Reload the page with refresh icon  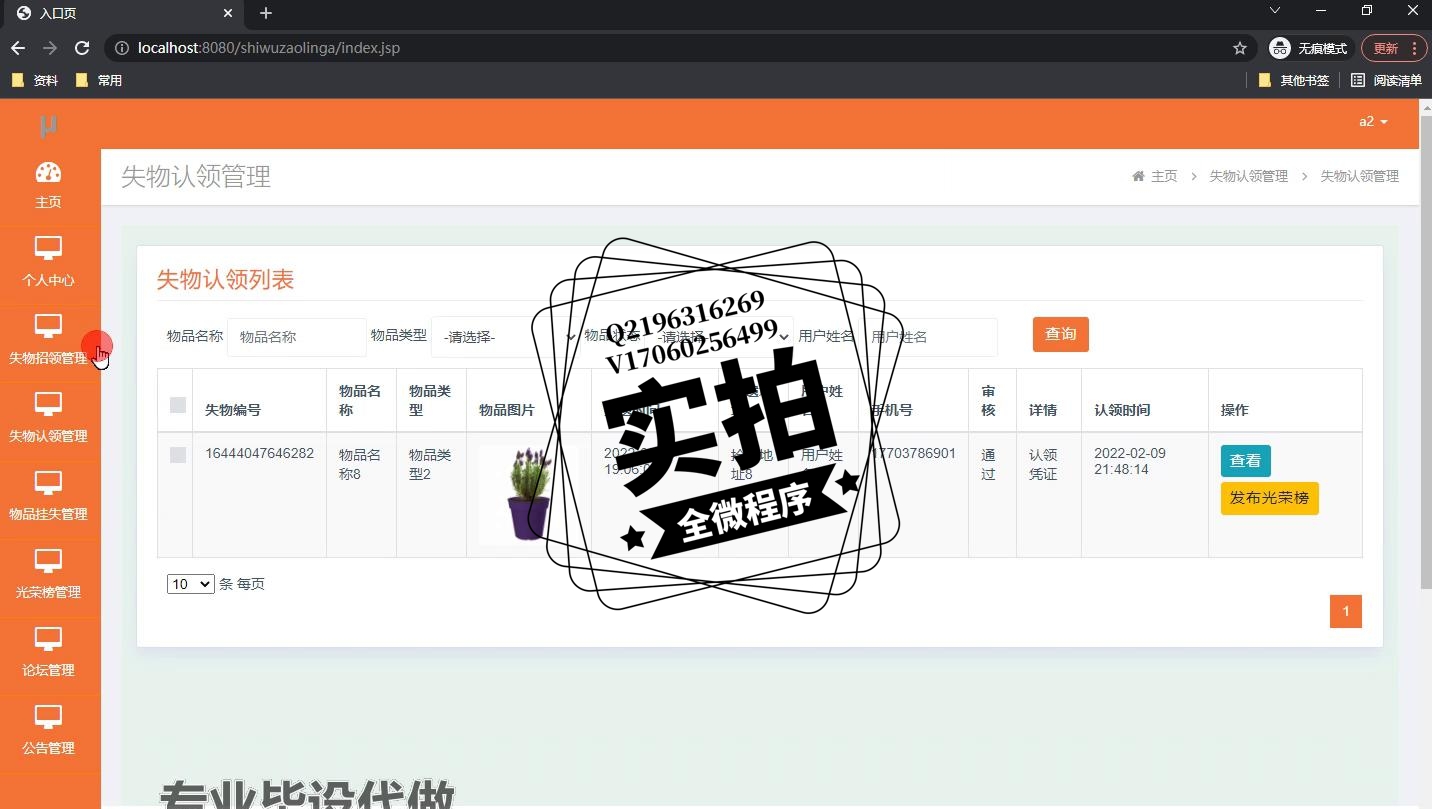point(82,48)
